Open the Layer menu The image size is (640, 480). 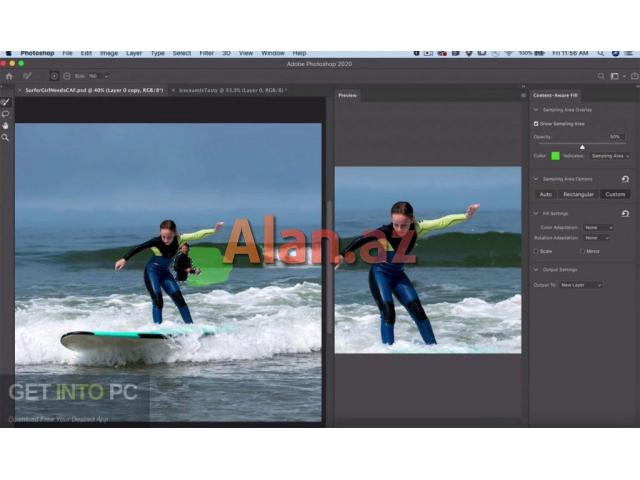point(134,53)
